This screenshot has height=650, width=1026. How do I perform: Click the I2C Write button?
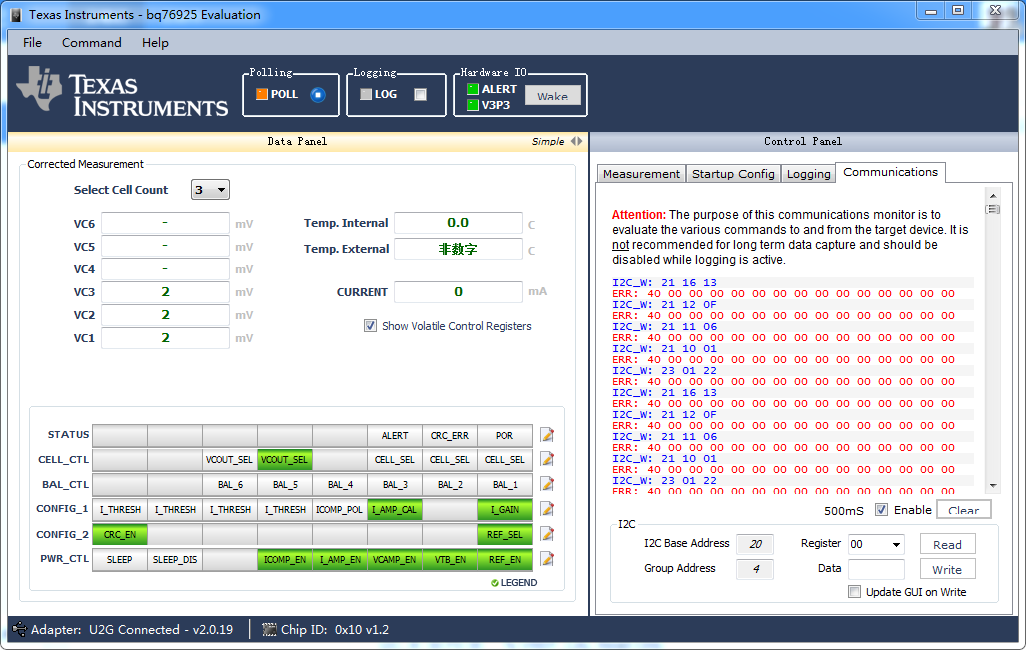tap(947, 569)
